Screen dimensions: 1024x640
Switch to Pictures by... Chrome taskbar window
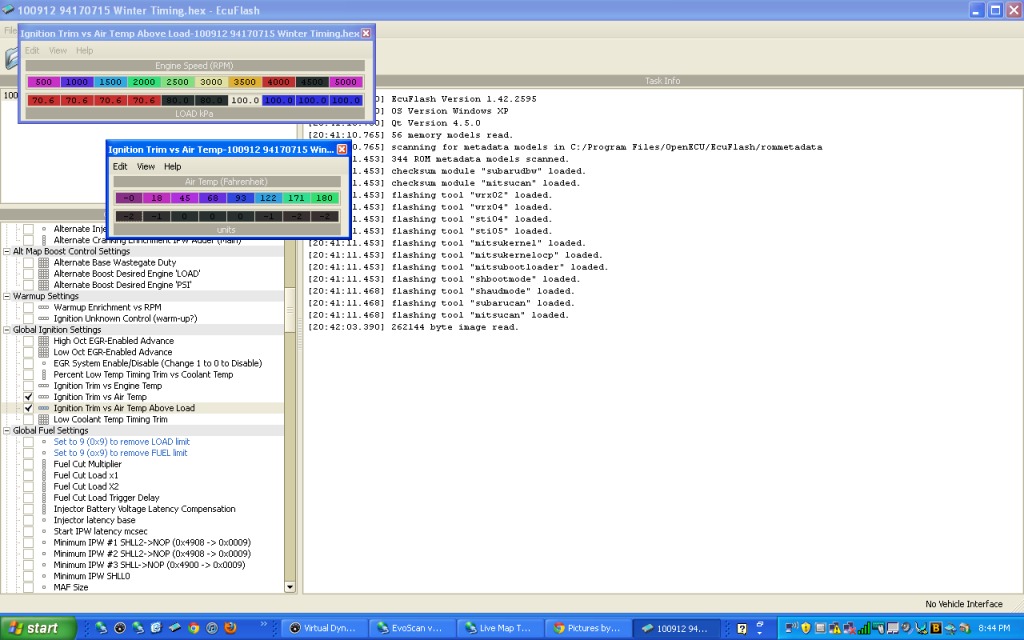586,628
